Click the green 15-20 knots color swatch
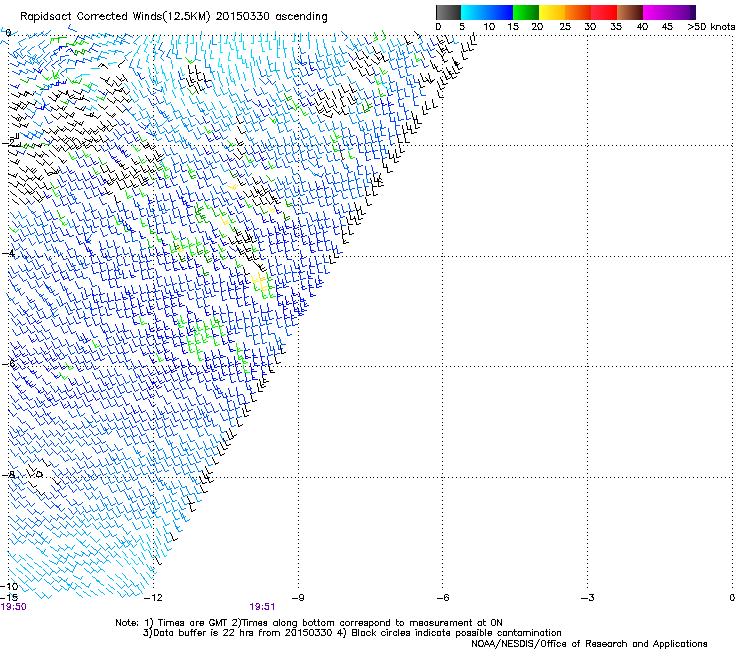The image size is (740, 650). pos(526,12)
